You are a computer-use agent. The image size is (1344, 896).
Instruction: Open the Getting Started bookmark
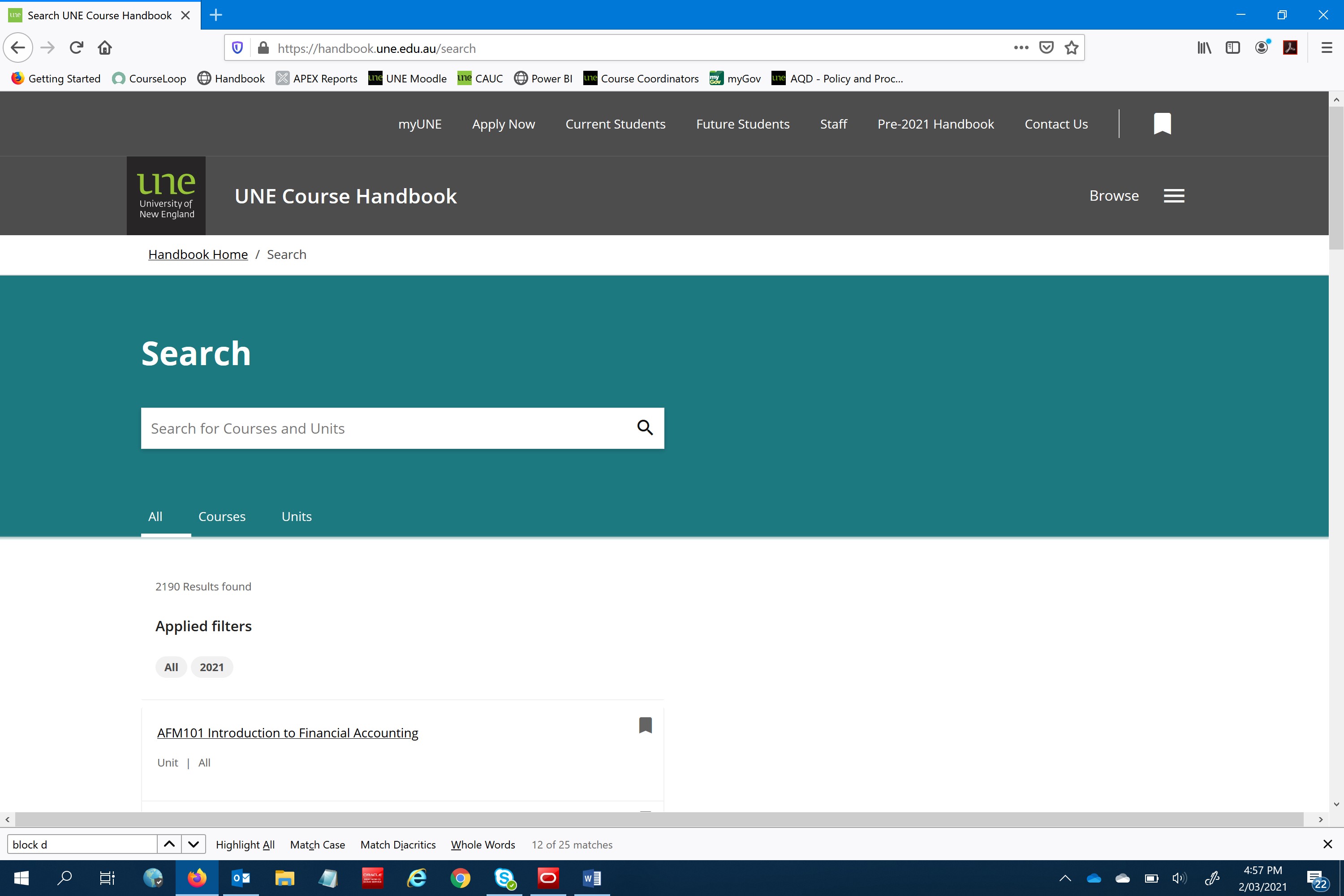pyautogui.click(x=56, y=78)
